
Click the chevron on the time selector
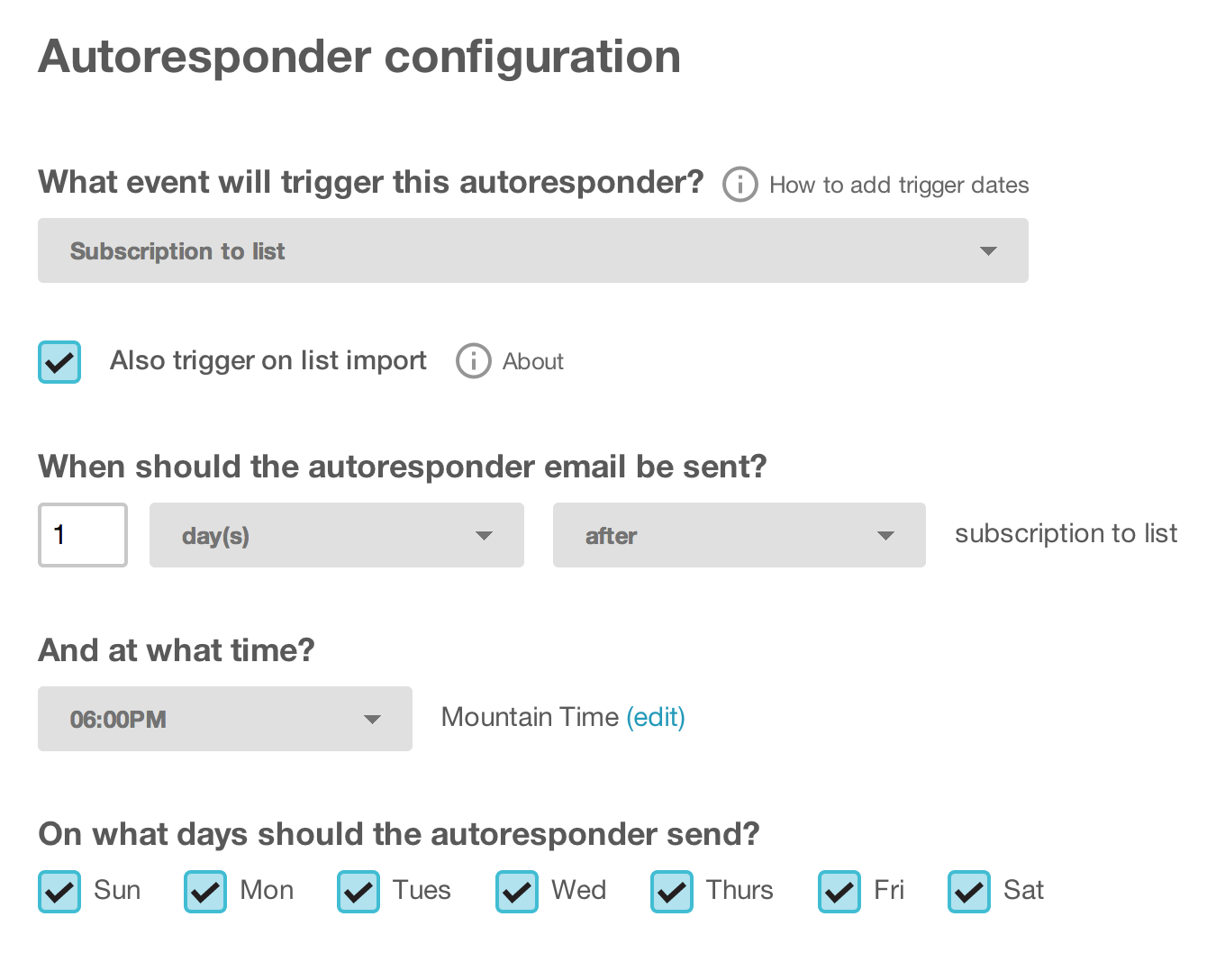(372, 719)
